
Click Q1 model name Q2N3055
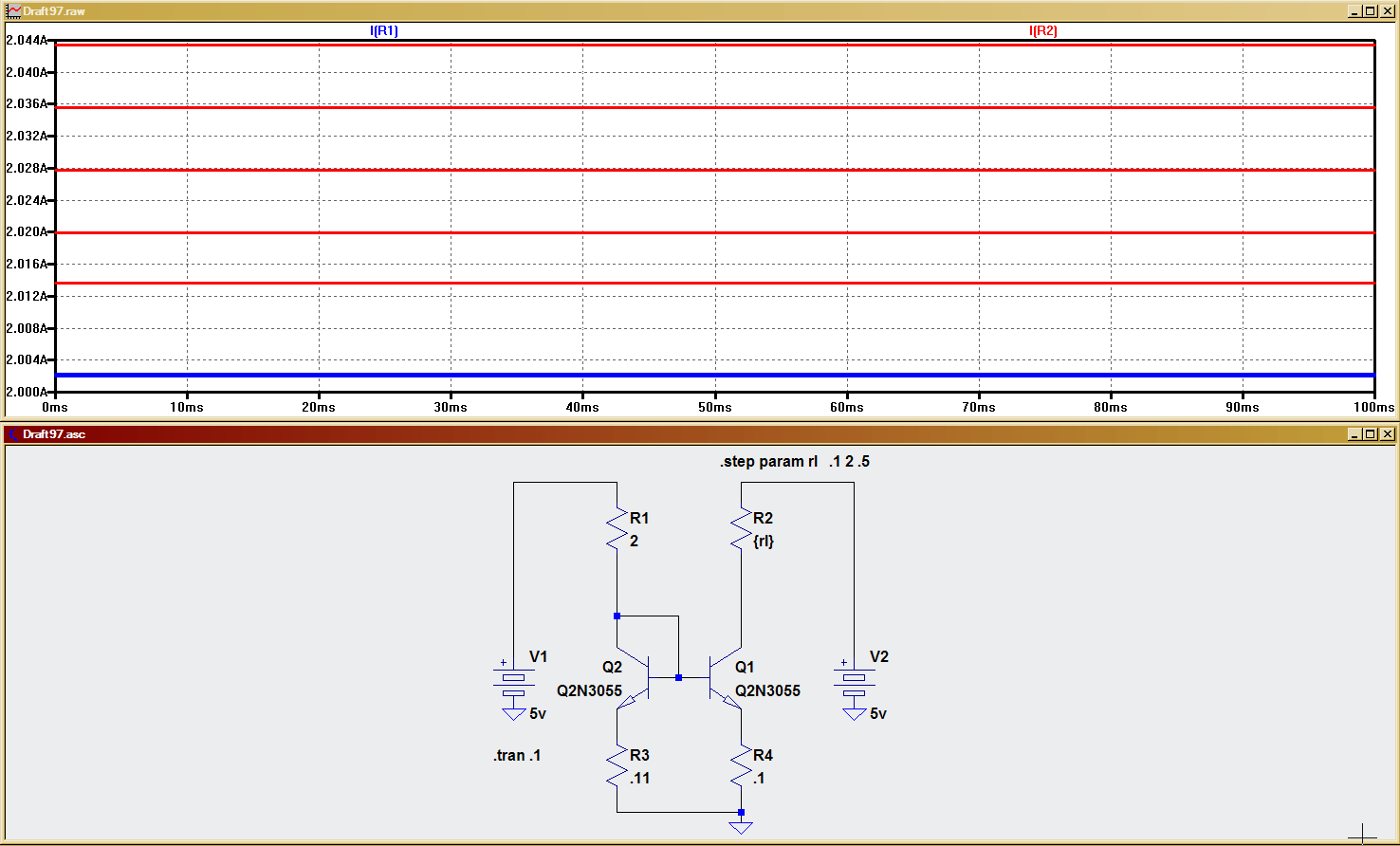pos(767,691)
